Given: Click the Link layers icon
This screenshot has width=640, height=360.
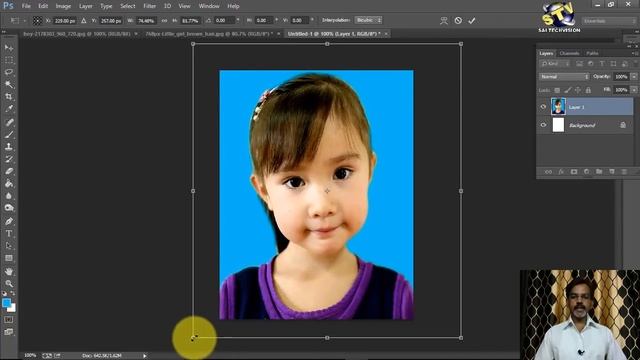Looking at the screenshot, I should 549,172.
